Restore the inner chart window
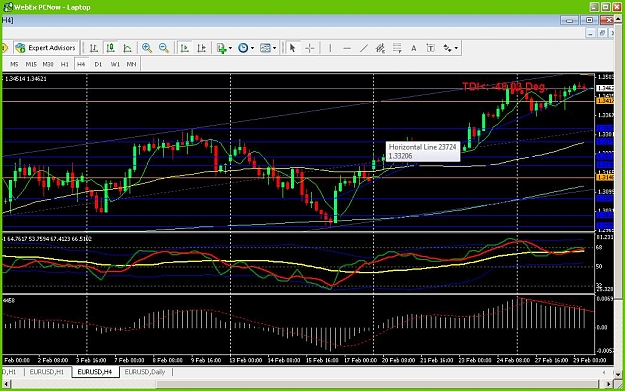This screenshot has height=391, width=625. 602,33
